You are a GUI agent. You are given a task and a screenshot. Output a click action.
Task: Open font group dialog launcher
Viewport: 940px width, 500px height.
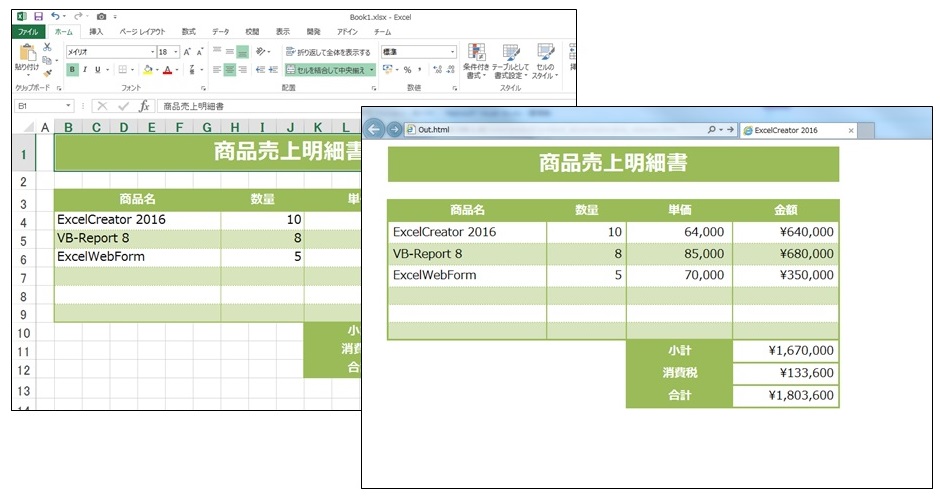pyautogui.click(x=203, y=88)
